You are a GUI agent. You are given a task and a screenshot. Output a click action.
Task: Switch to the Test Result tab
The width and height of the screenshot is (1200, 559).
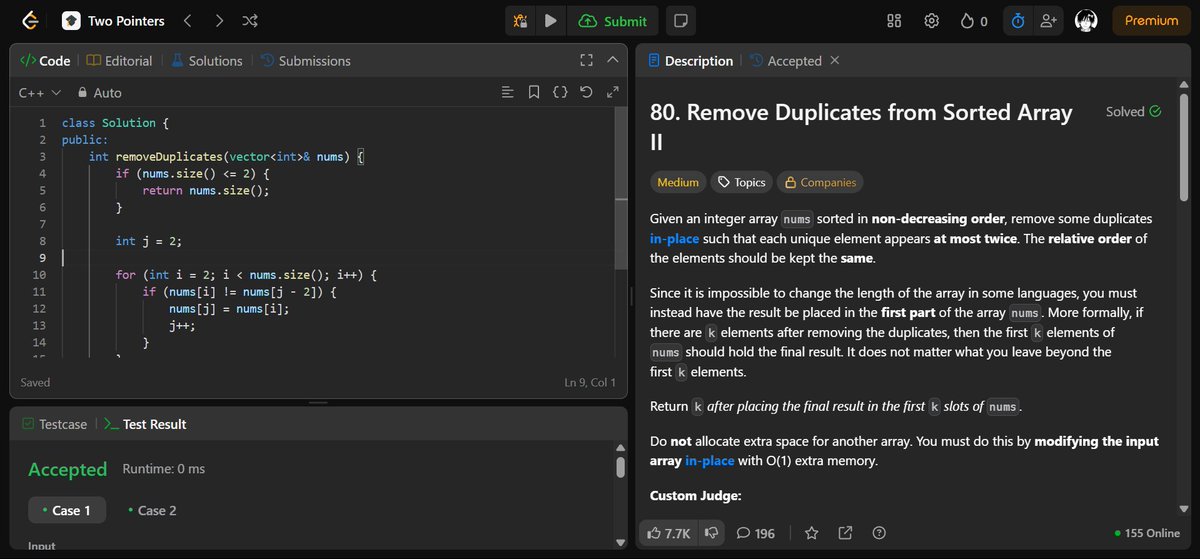click(x=144, y=424)
